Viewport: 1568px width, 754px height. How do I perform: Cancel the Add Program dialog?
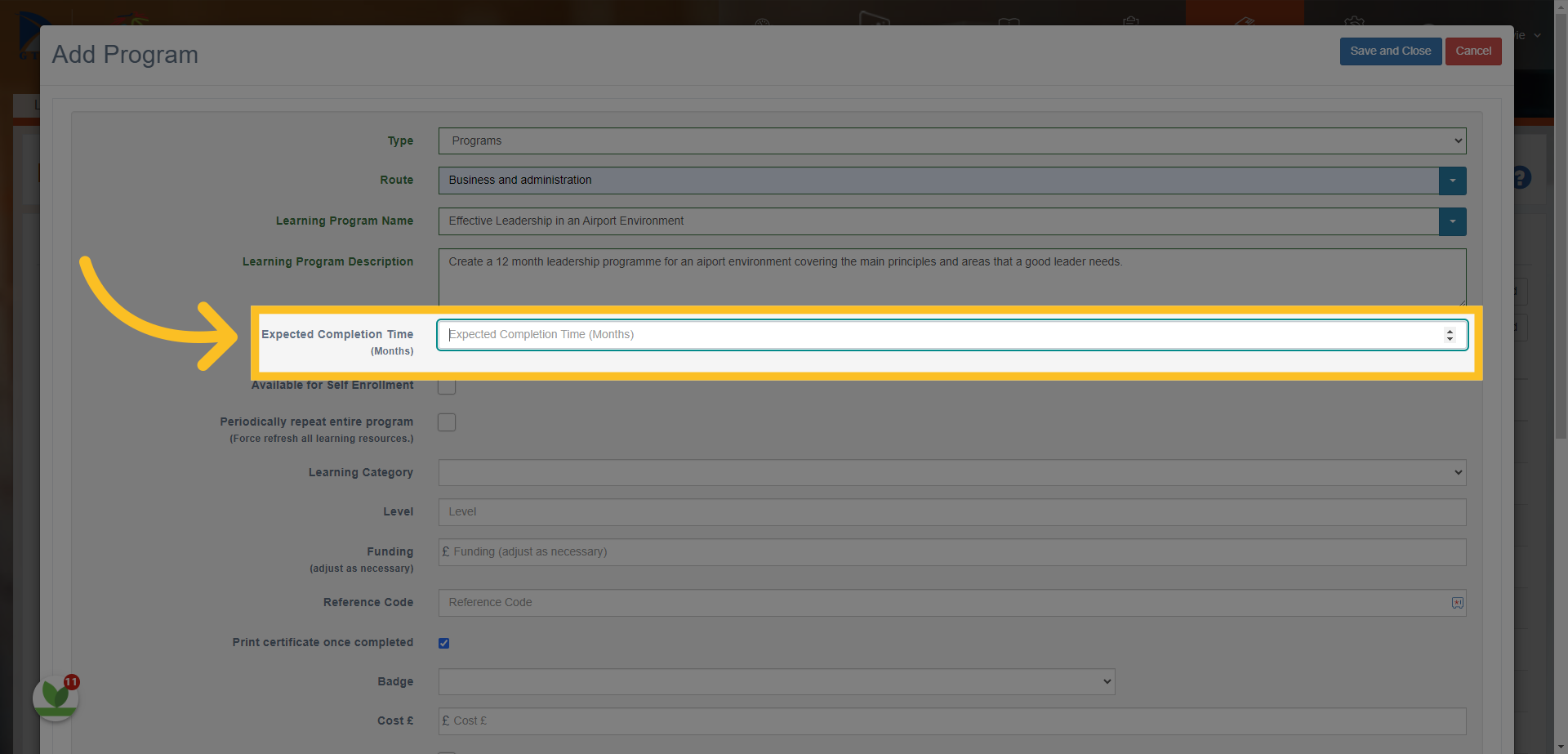click(1473, 51)
